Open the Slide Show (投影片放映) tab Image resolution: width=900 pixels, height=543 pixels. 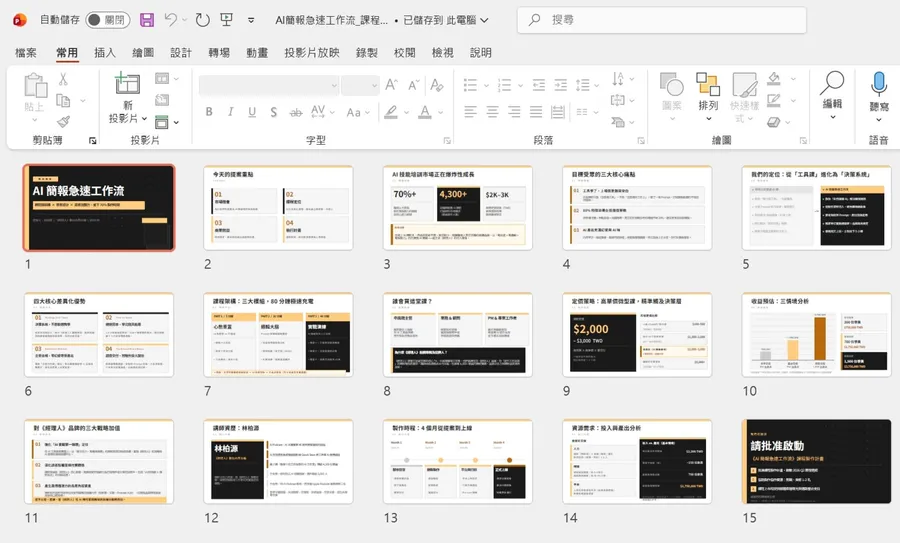tap(311, 53)
